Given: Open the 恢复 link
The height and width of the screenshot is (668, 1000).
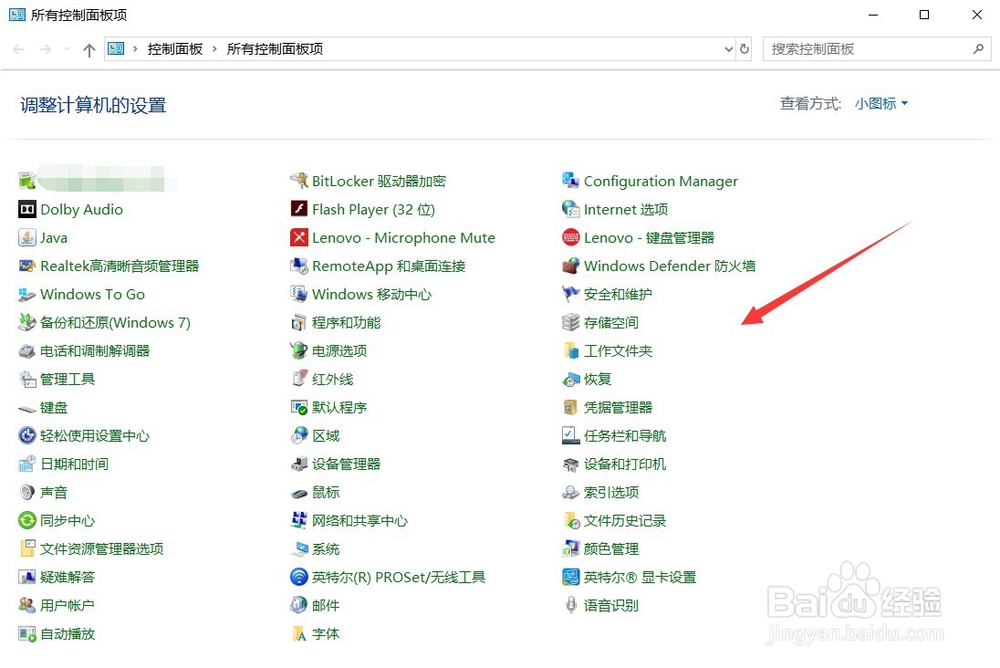Looking at the screenshot, I should coord(598,379).
